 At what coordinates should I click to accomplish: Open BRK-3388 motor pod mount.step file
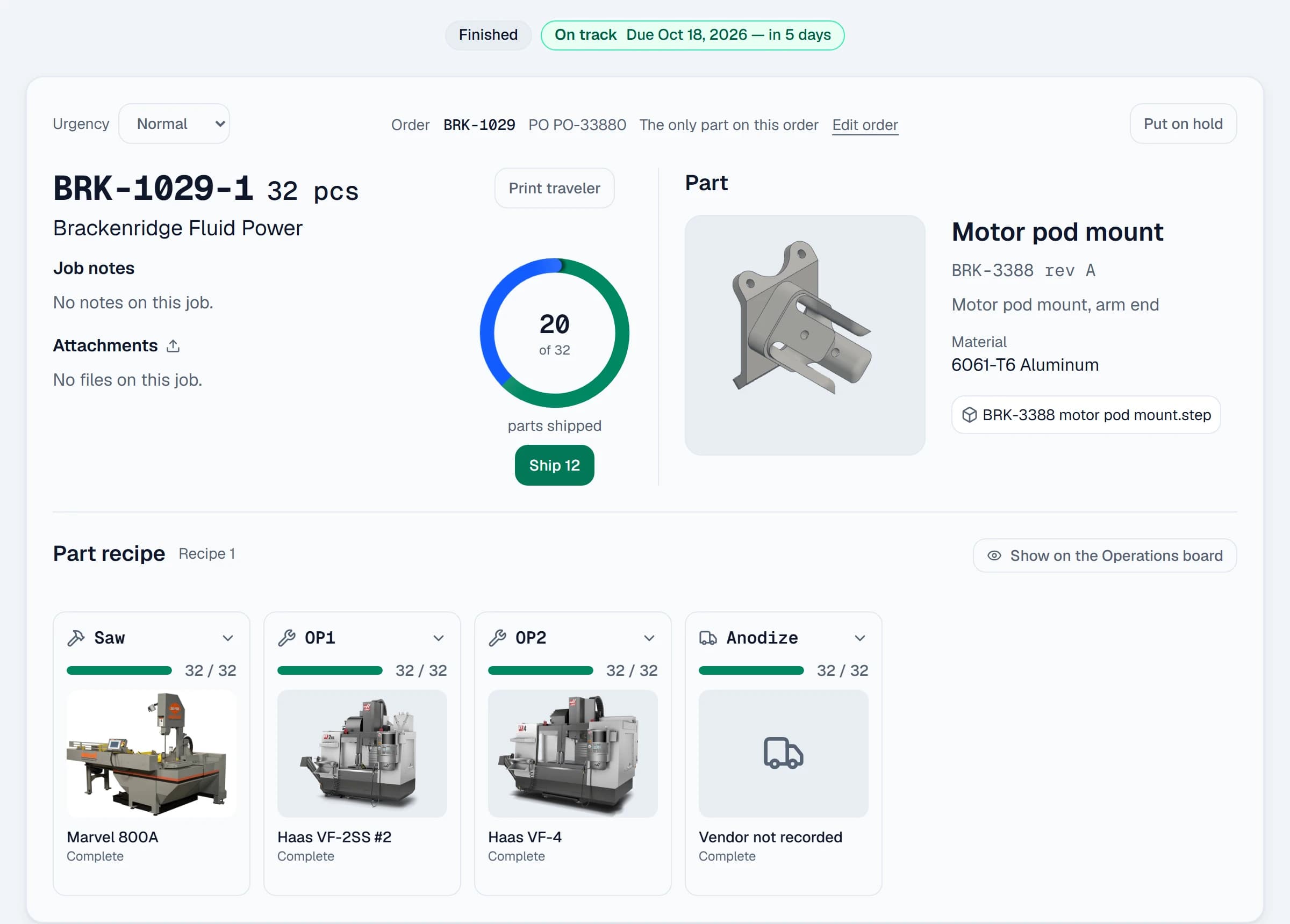coord(1086,415)
